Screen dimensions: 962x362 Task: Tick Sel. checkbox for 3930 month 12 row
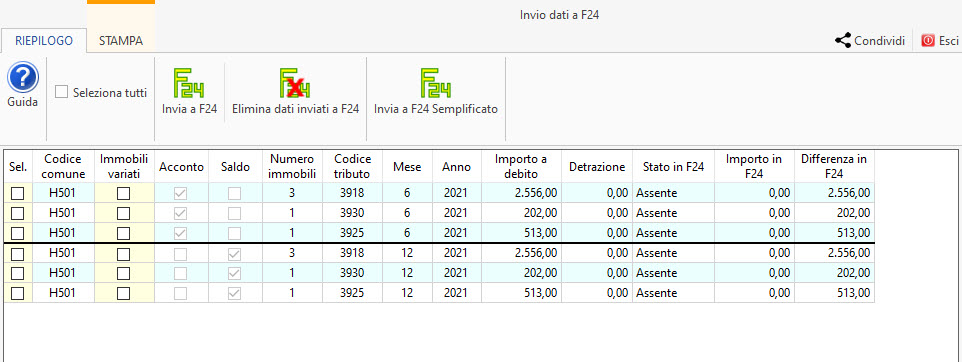18,273
